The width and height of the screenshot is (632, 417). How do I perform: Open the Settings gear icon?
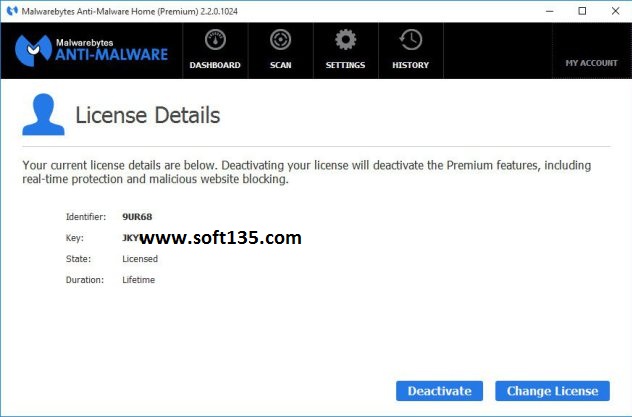point(345,40)
